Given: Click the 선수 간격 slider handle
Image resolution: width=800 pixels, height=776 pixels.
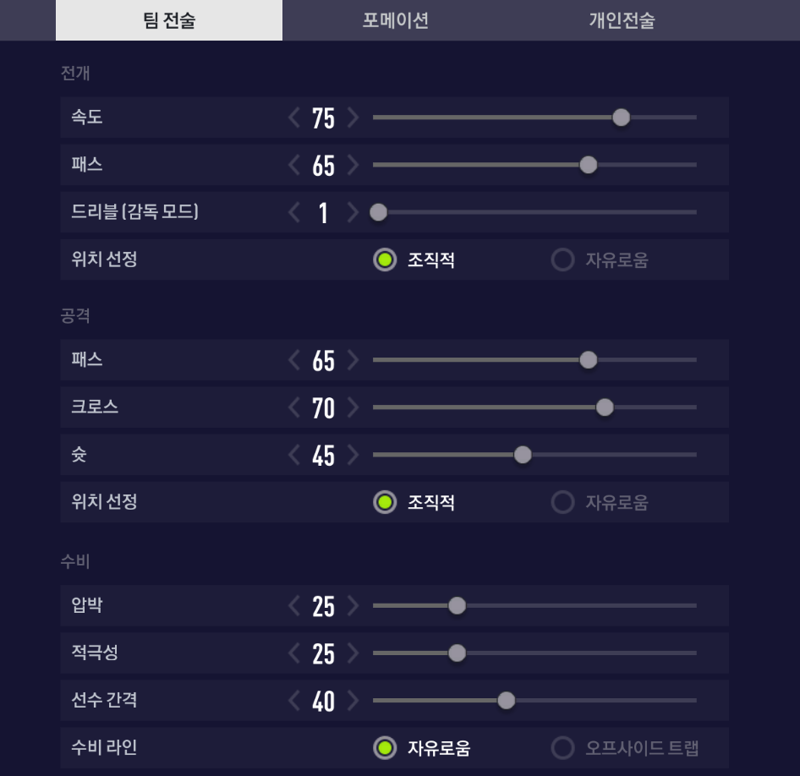Looking at the screenshot, I should [x=506, y=701].
